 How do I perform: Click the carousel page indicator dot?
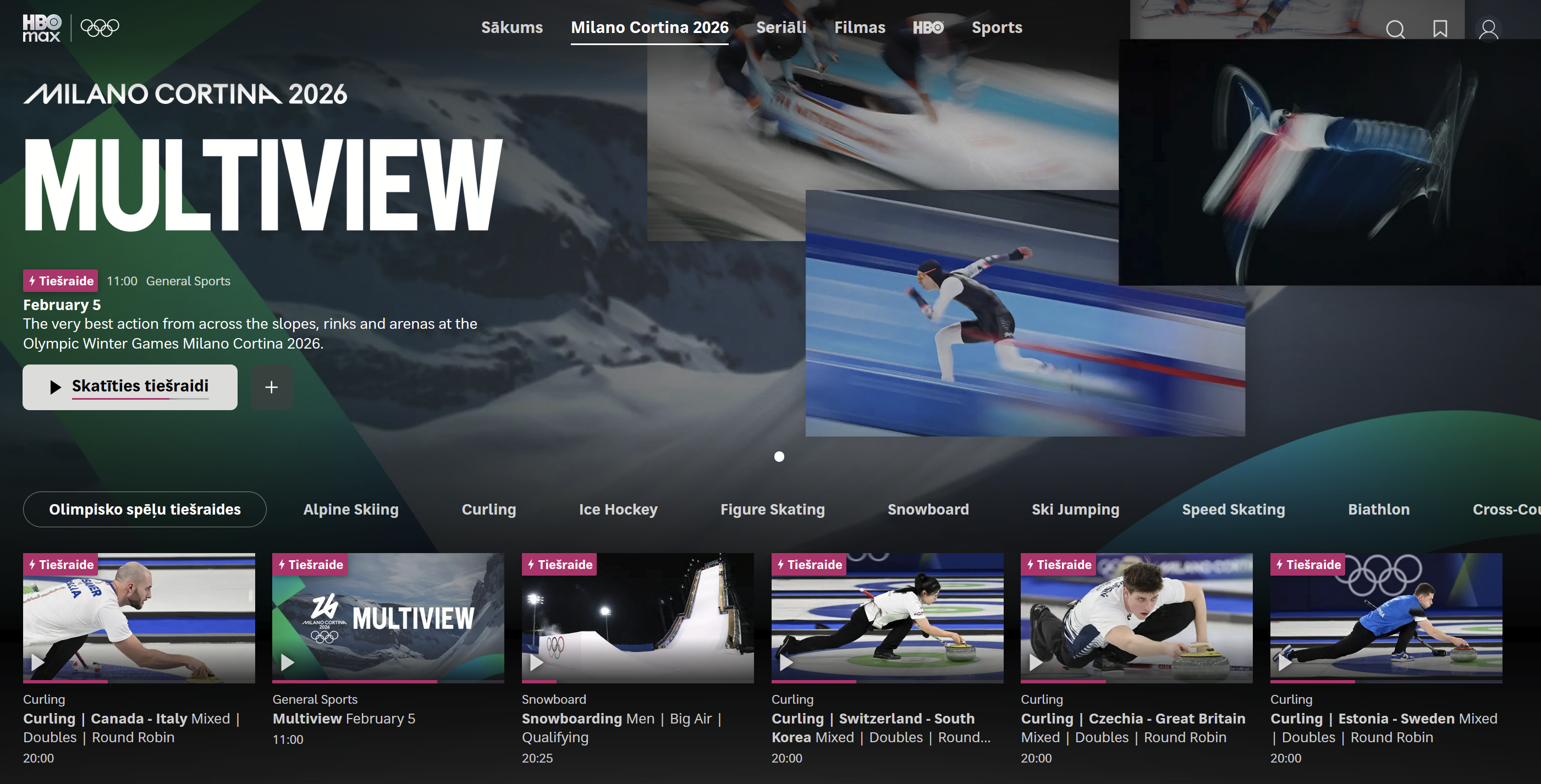[x=779, y=457]
